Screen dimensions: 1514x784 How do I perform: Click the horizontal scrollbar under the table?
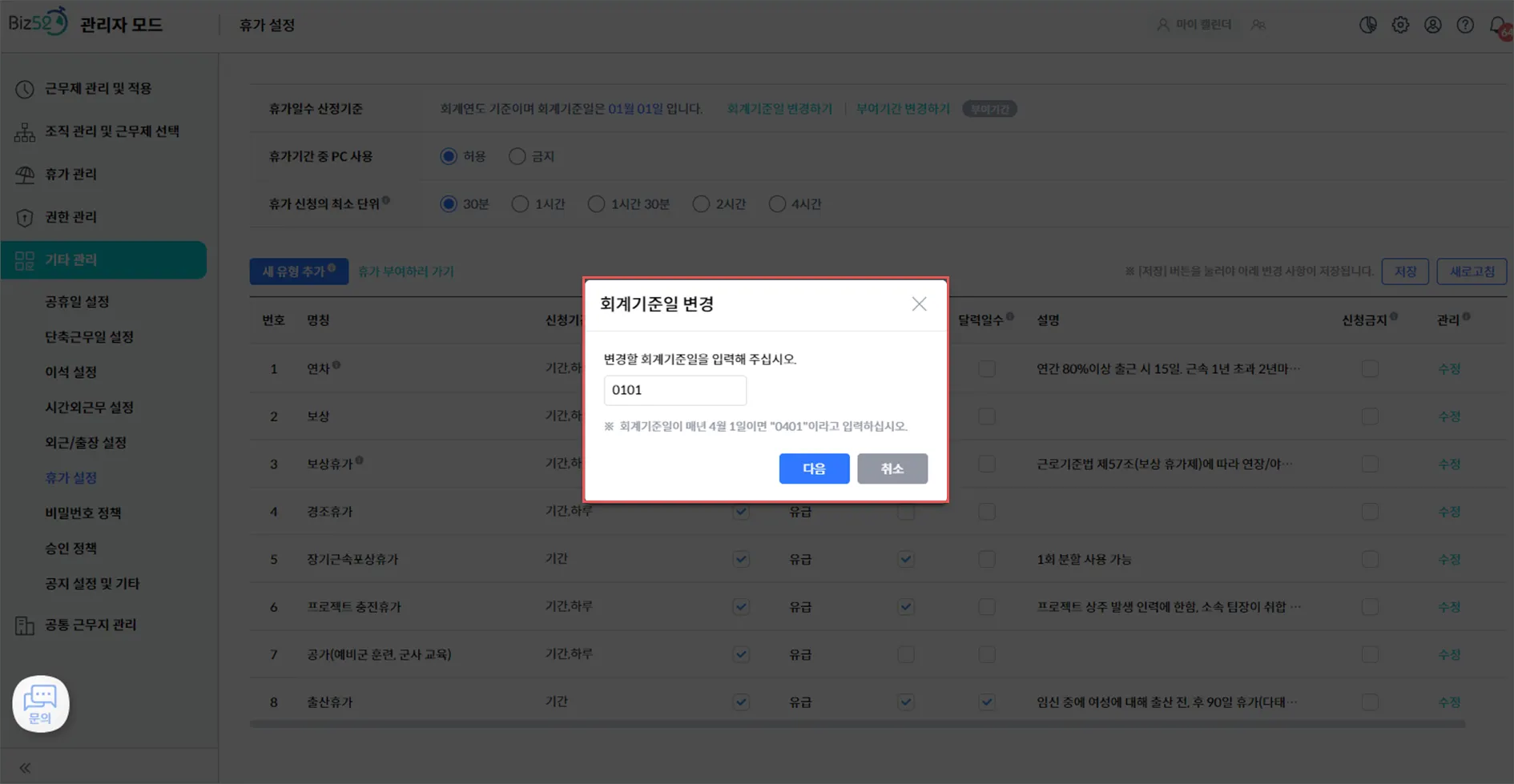(857, 724)
